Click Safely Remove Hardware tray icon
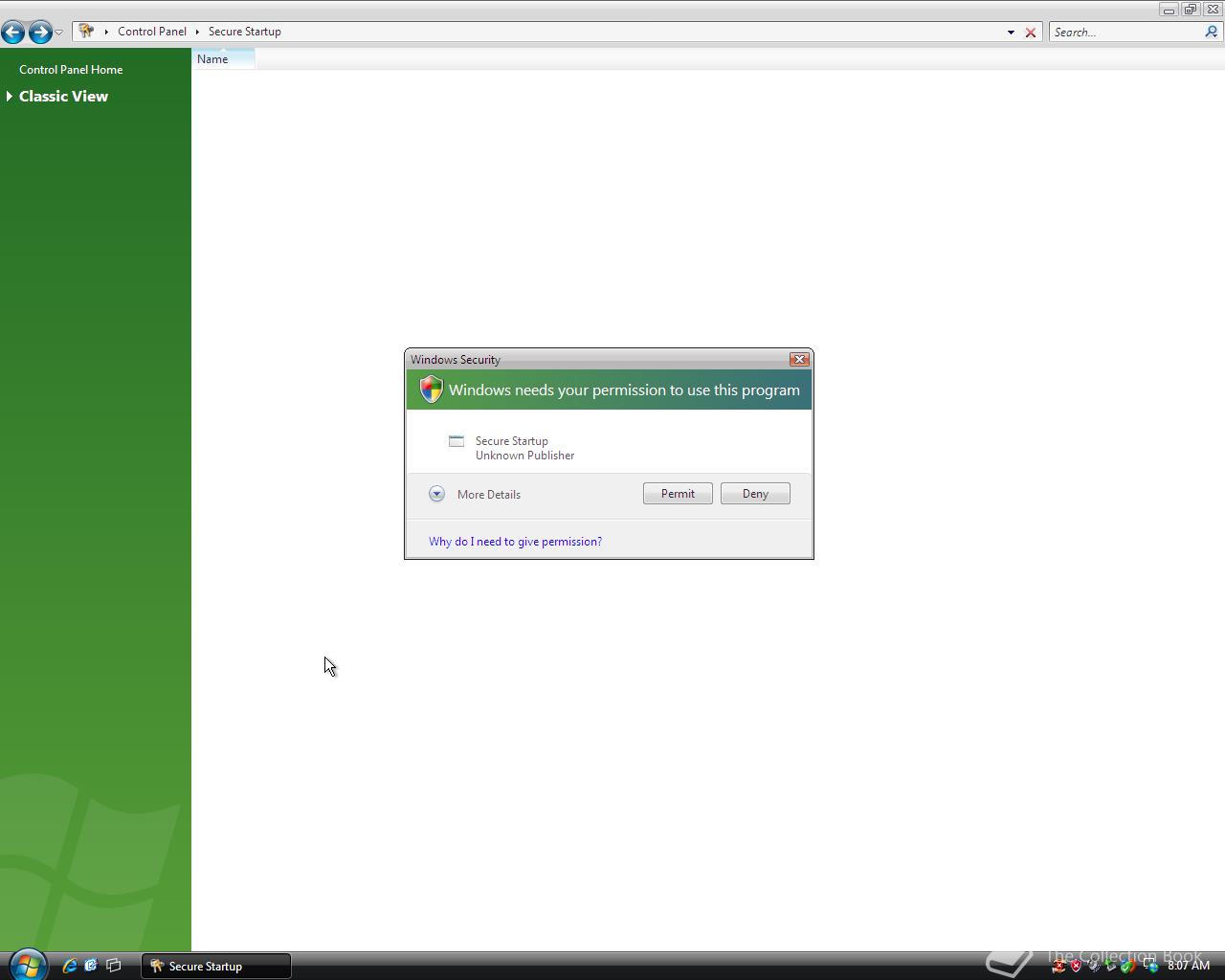 1110,966
